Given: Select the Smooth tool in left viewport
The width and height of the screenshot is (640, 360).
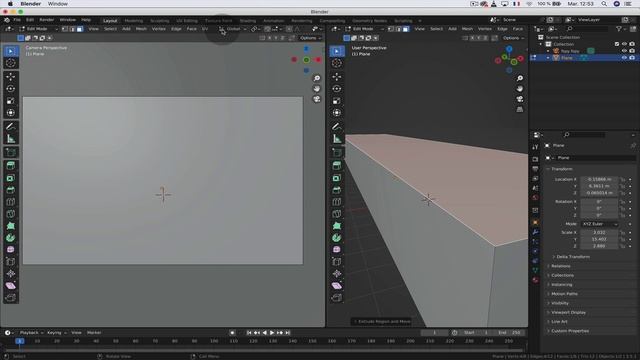Looking at the screenshot, I should point(11,249).
